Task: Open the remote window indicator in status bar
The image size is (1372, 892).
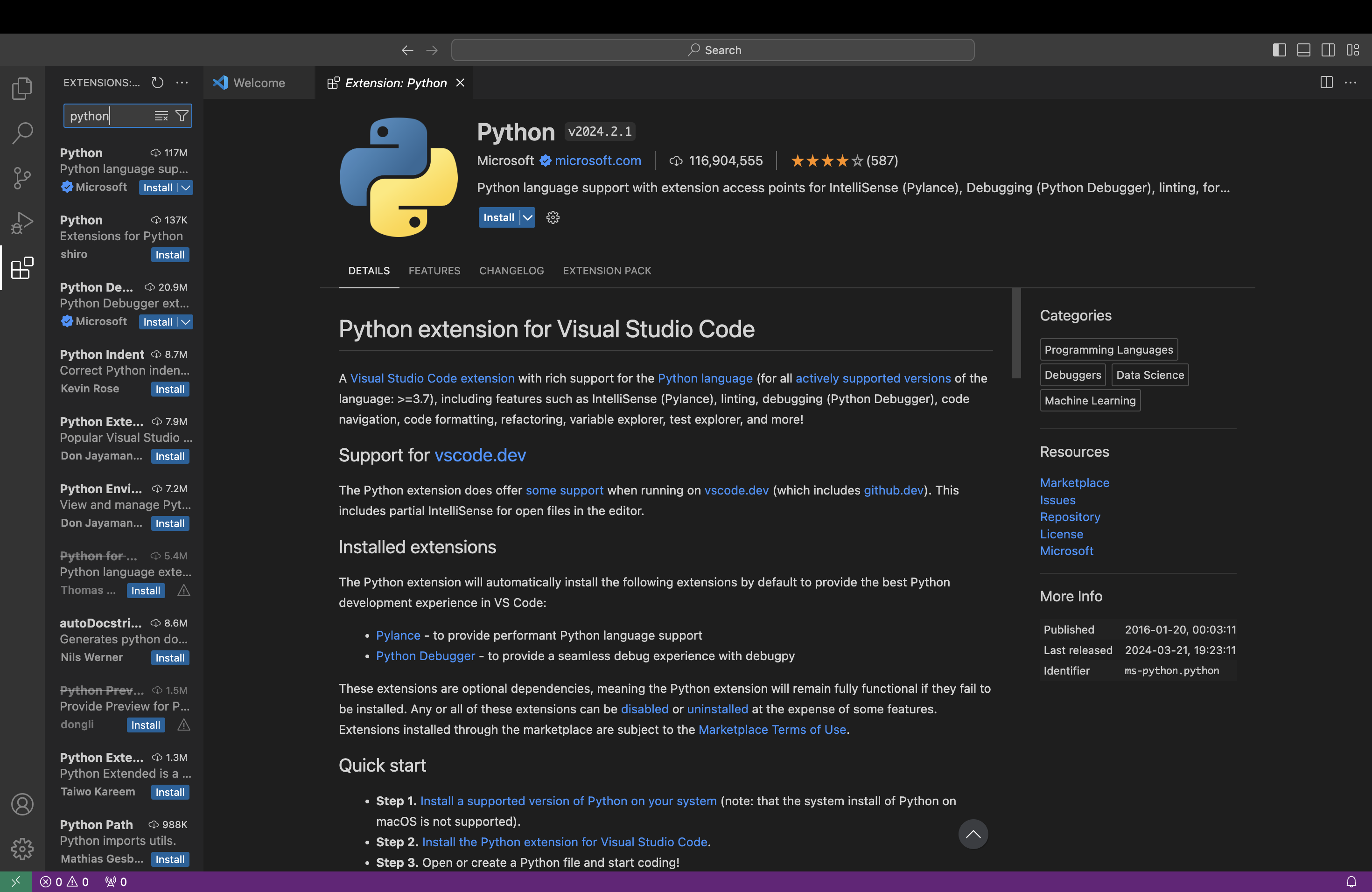Action: (15, 881)
